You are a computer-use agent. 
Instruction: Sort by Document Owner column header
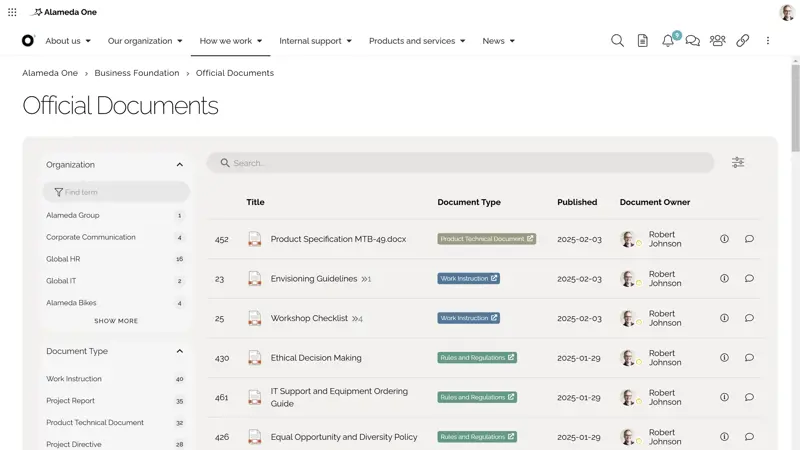pos(655,202)
